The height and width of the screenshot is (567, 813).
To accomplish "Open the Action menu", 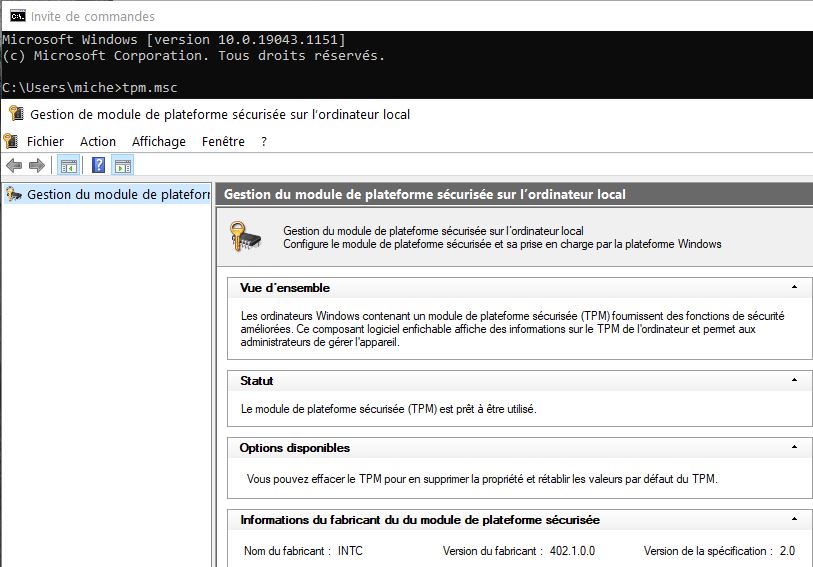I will 98,141.
